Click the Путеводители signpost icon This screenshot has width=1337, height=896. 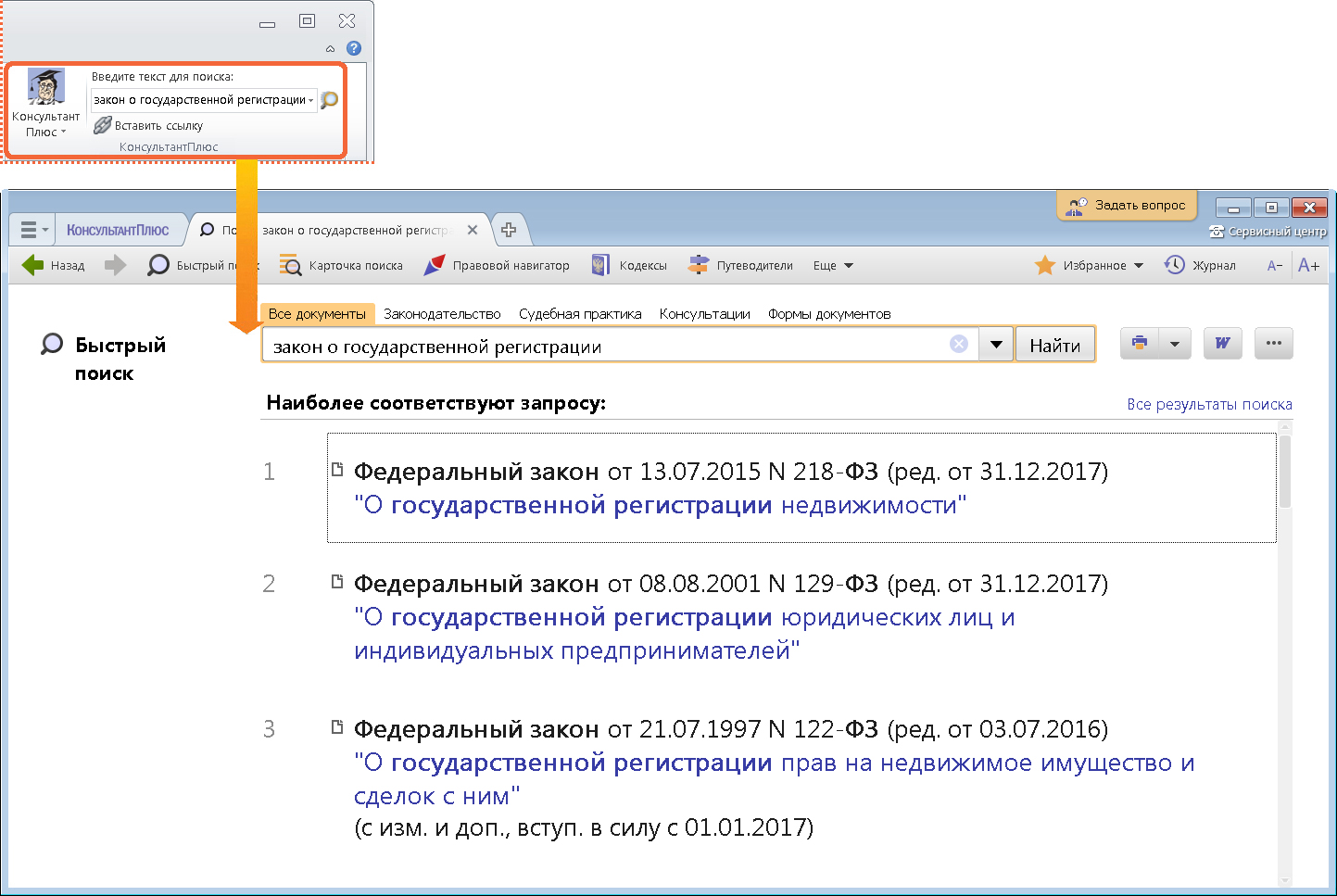(698, 265)
